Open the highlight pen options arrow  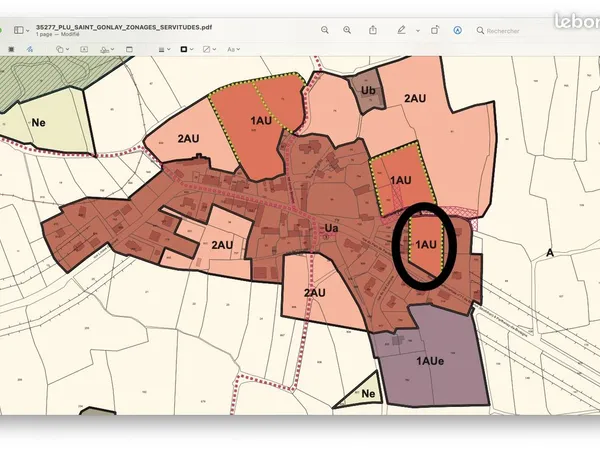tap(418, 30)
